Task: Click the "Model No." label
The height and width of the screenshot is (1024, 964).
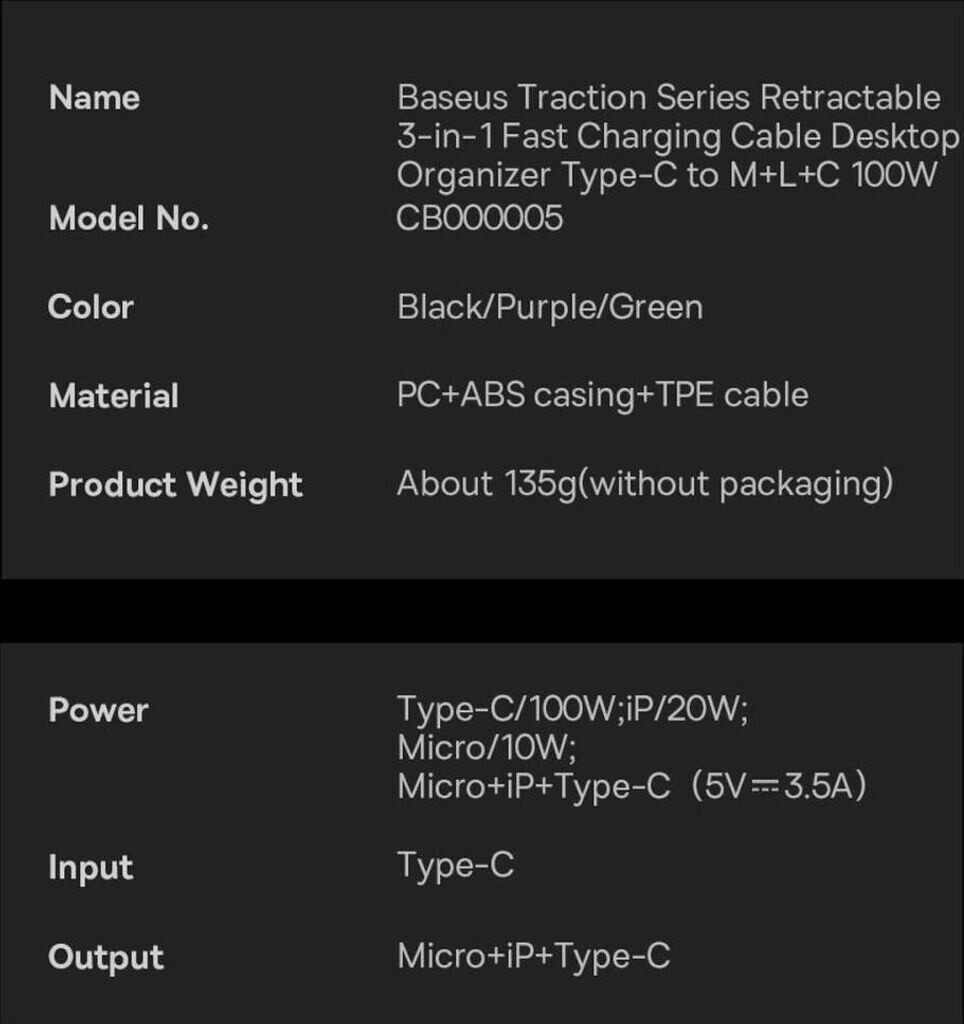Action: [x=129, y=218]
